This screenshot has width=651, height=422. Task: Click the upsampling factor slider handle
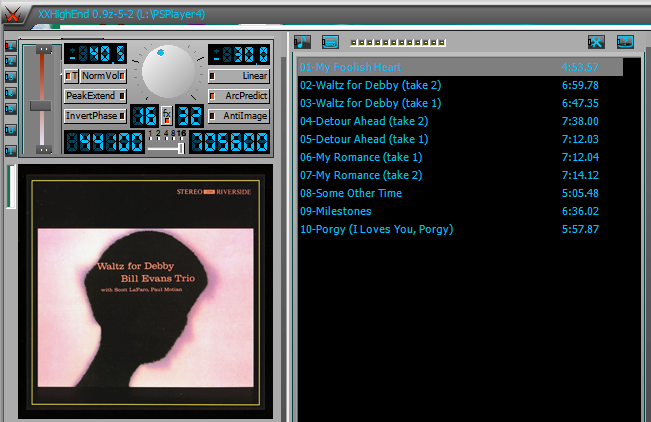point(181,148)
